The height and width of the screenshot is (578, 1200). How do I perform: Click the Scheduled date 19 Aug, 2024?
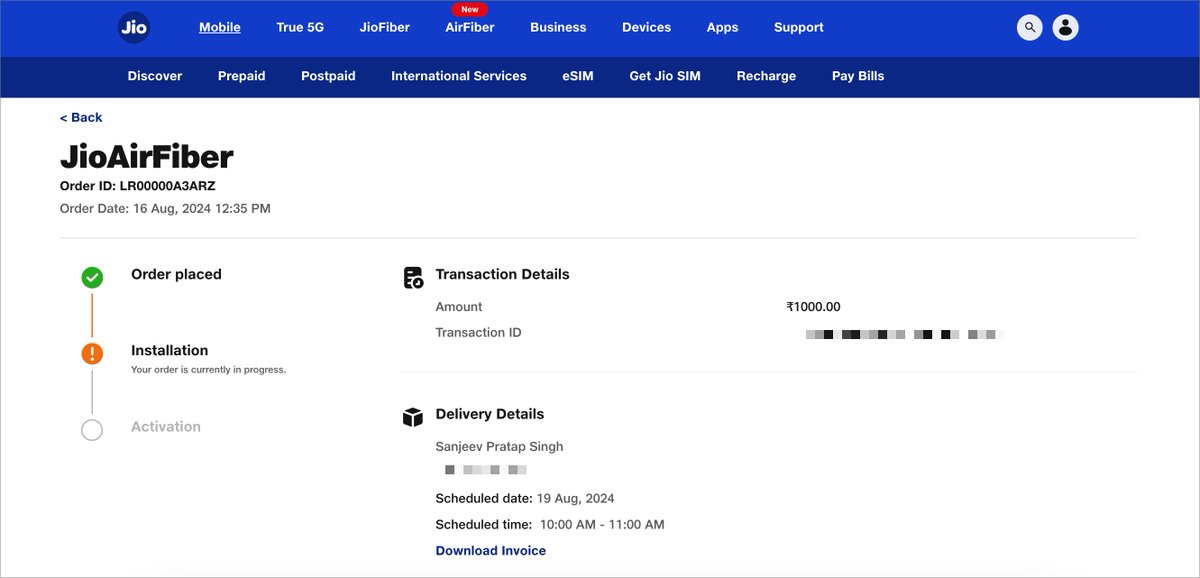(525, 499)
